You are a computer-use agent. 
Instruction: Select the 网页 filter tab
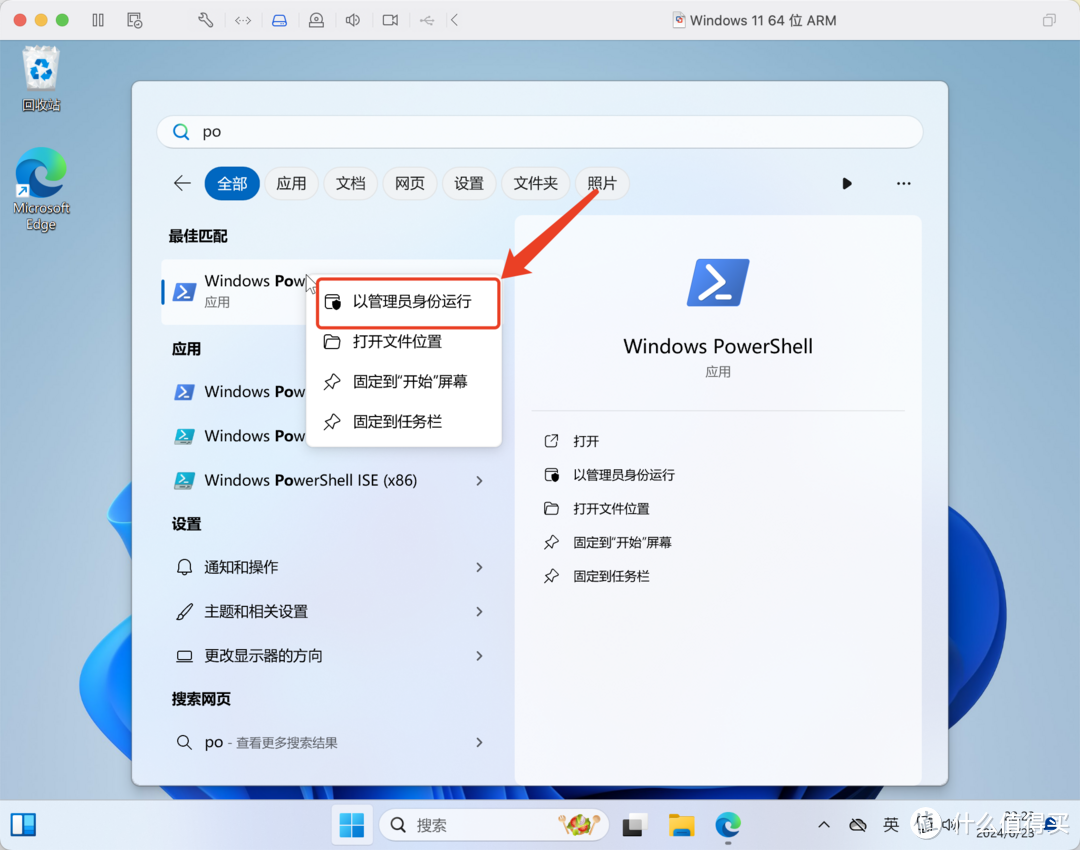[x=410, y=183]
